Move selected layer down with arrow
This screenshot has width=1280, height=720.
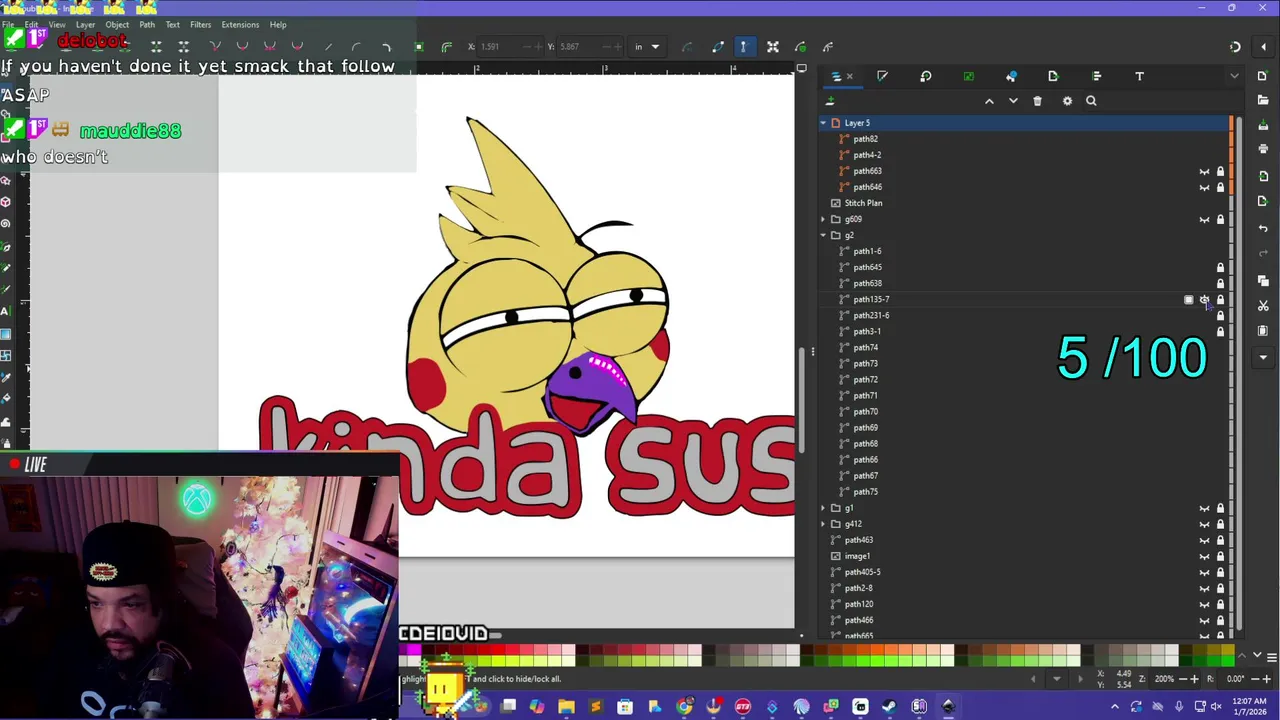1013,101
